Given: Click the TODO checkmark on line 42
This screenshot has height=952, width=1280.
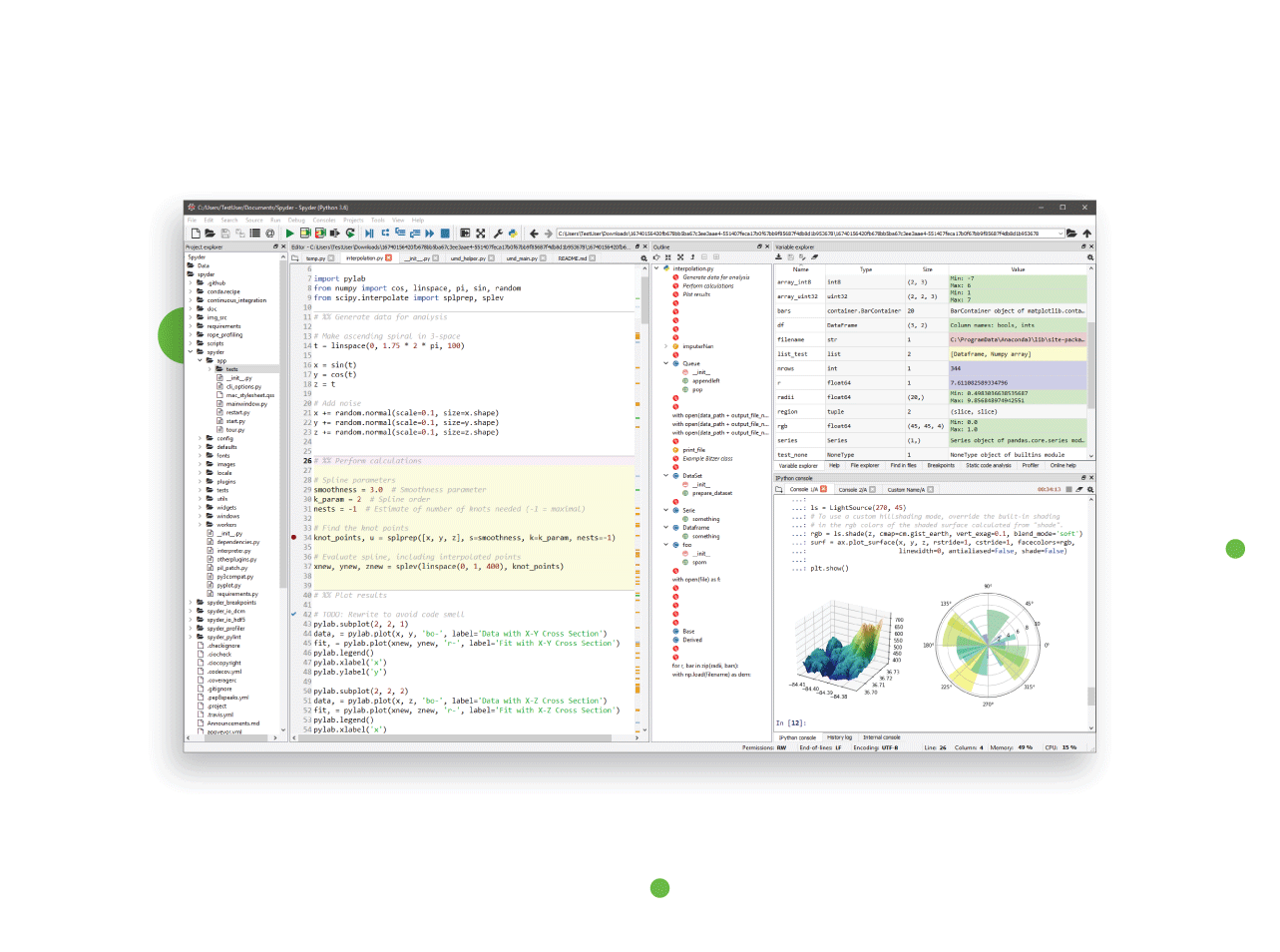Looking at the screenshot, I should point(293,614).
